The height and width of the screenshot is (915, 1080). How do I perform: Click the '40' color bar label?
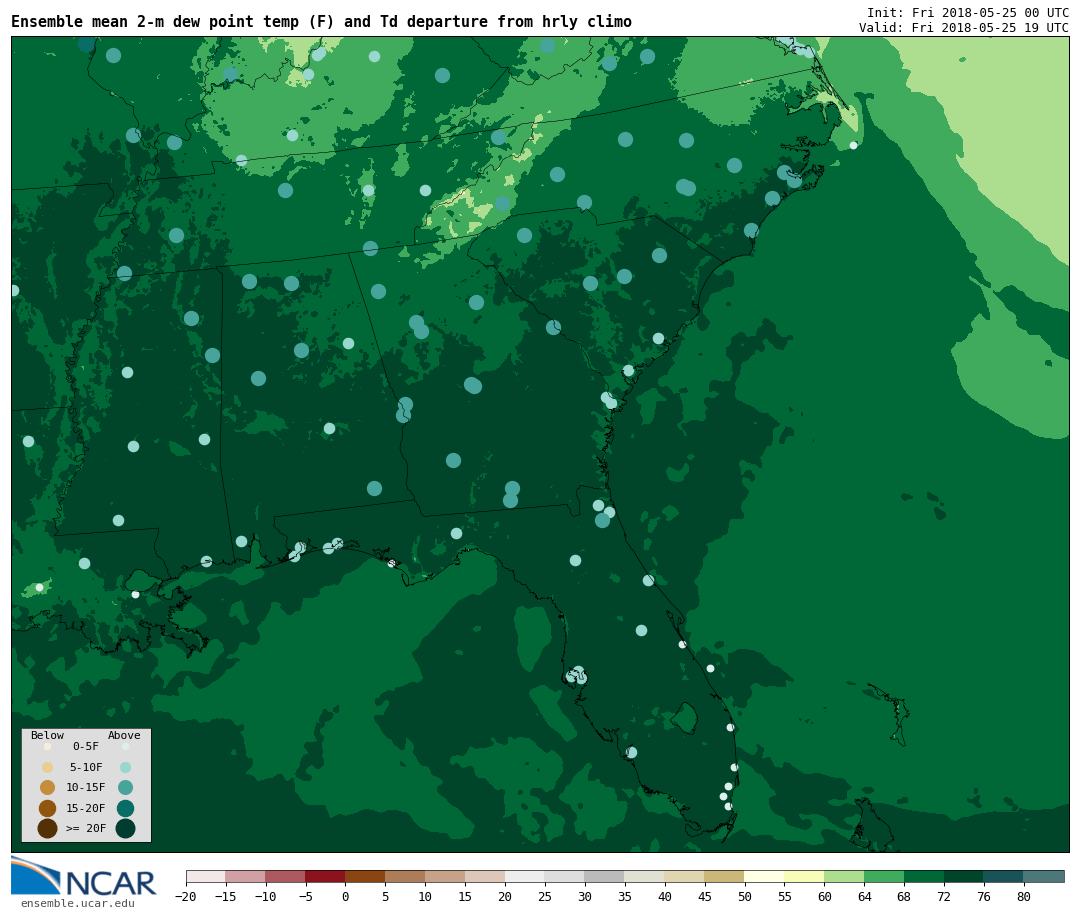pos(665,896)
